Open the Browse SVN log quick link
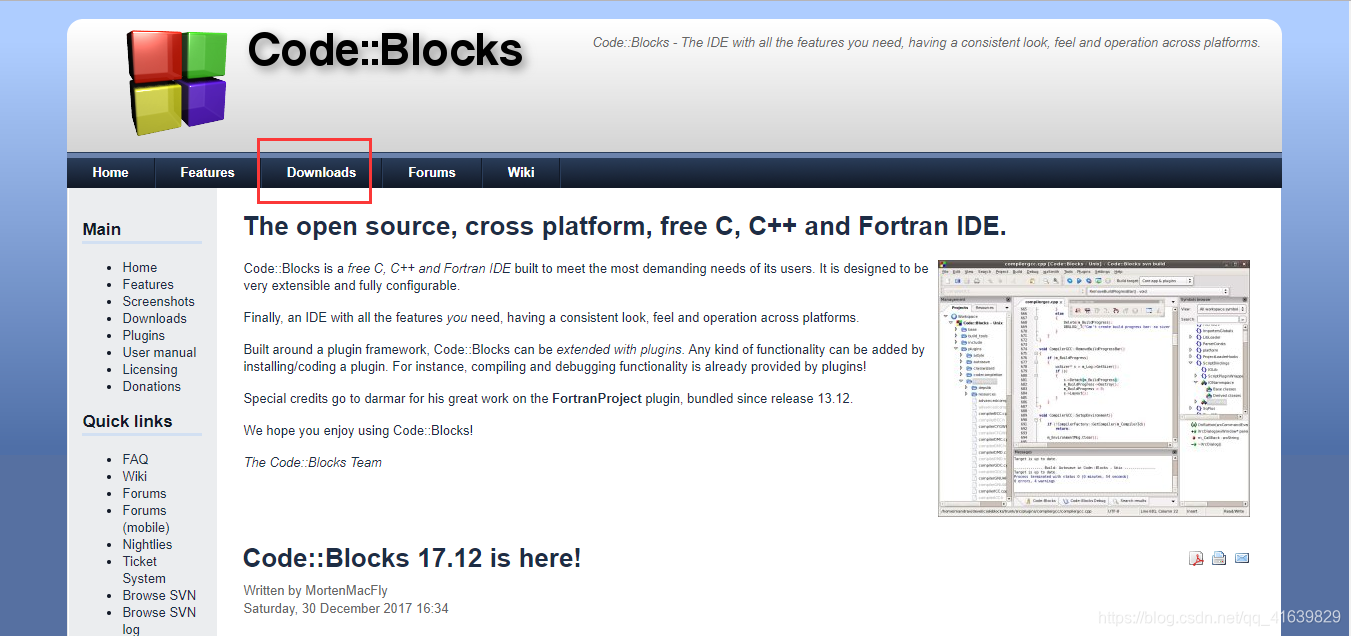1351x636 pixels. (160, 620)
